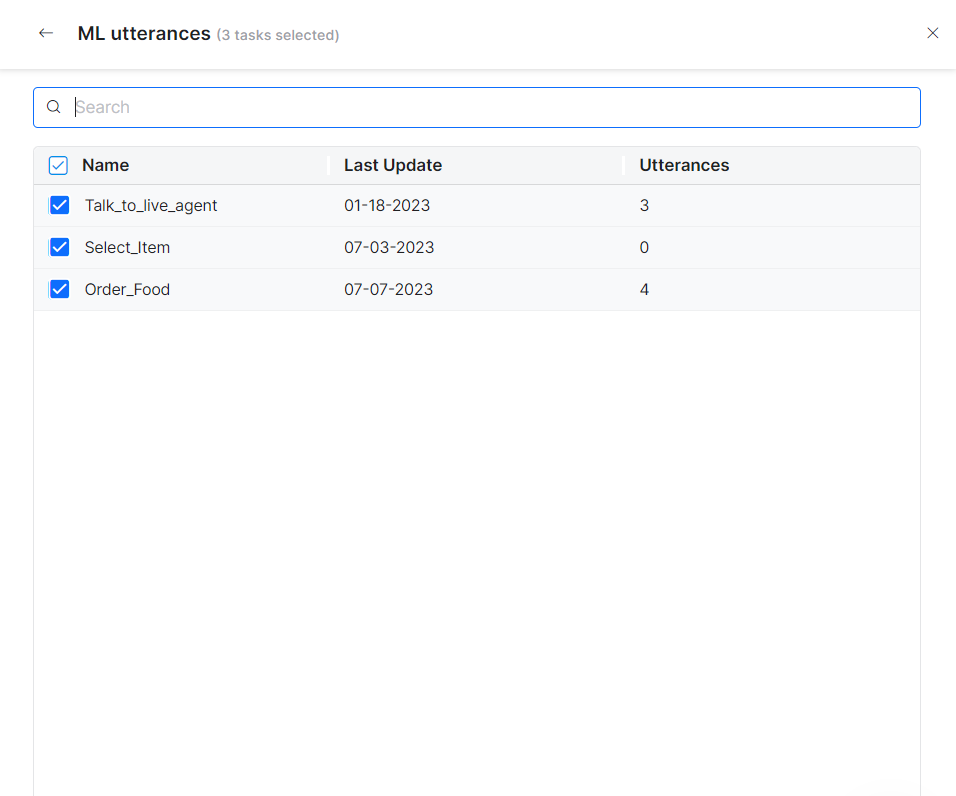
Task: Click the magnifier icon in search bar
Action: pos(54,107)
